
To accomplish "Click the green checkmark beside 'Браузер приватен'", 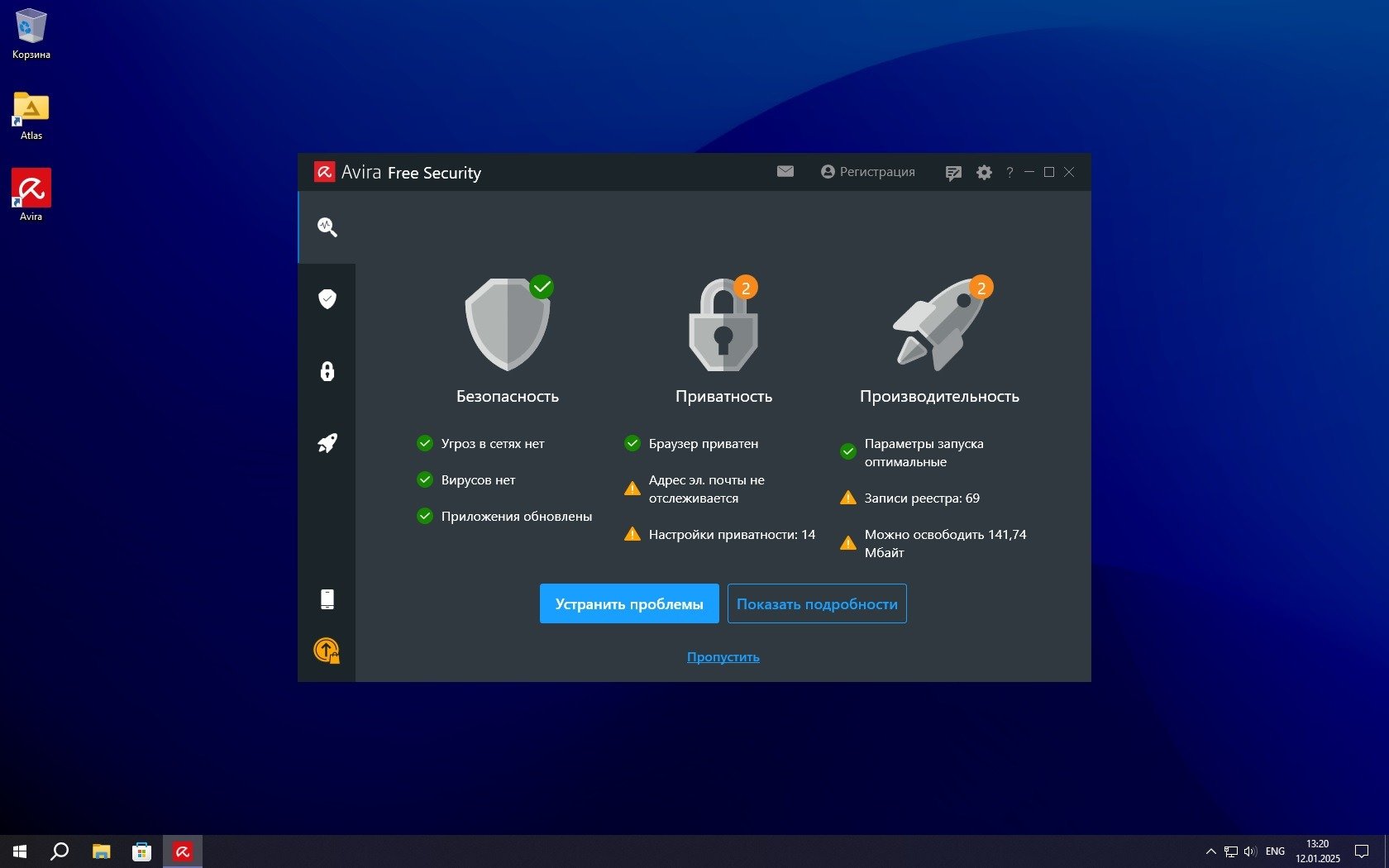I will pos(632,443).
